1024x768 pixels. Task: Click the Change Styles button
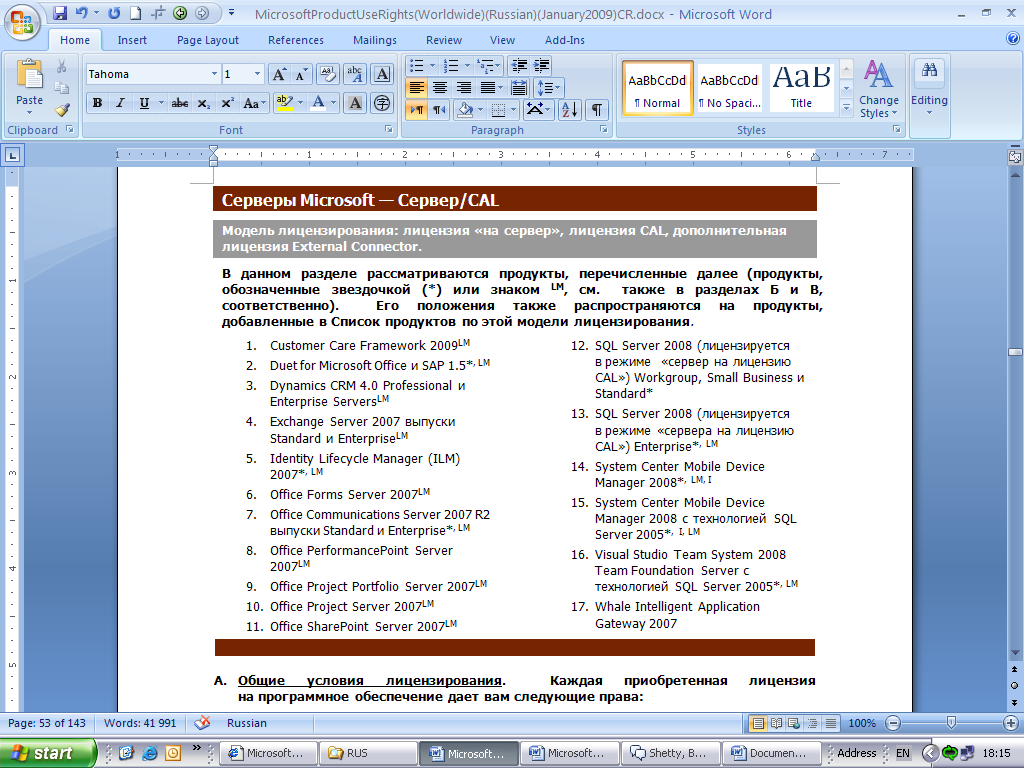(879, 89)
